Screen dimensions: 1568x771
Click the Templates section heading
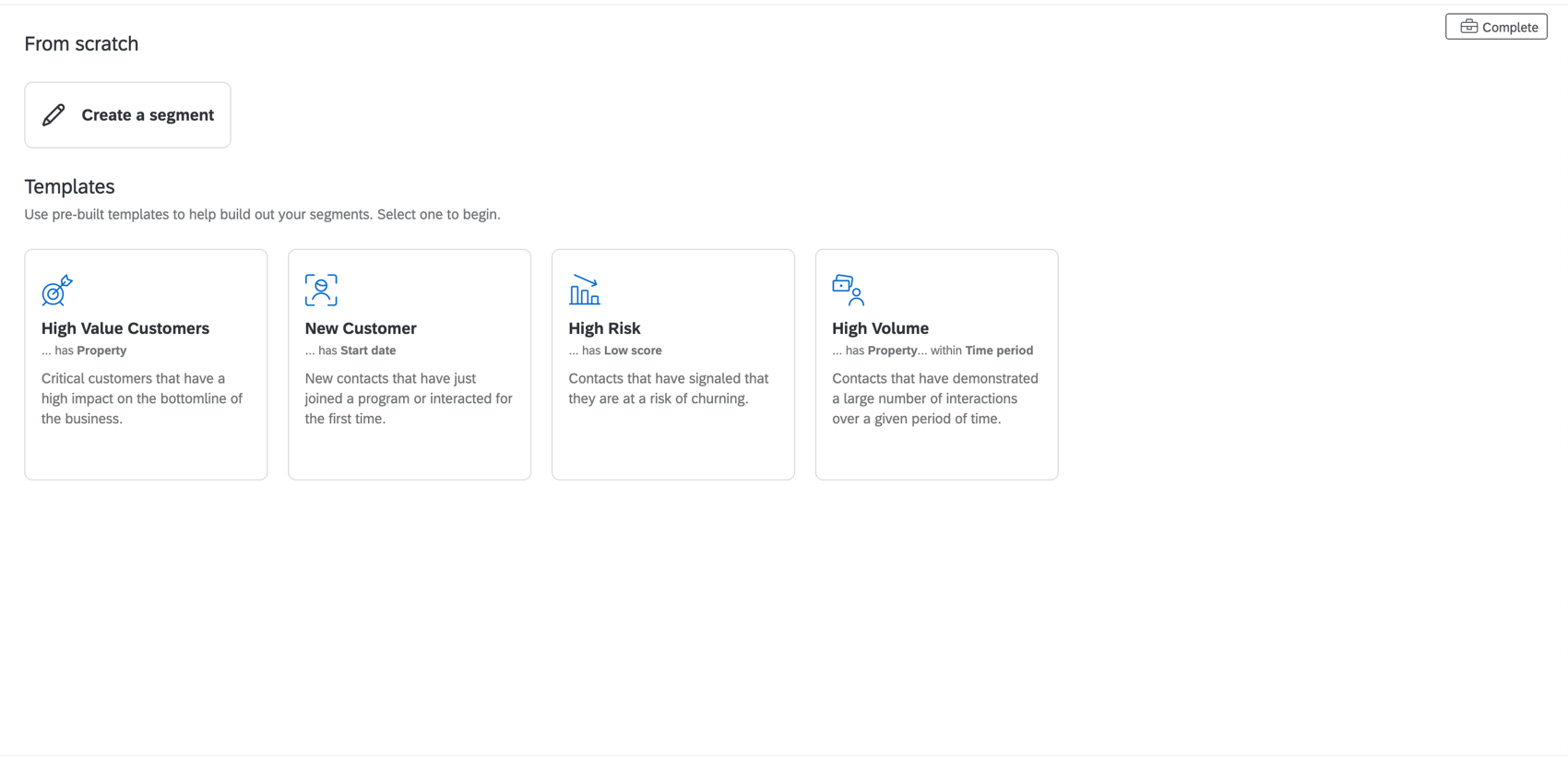pyautogui.click(x=69, y=186)
